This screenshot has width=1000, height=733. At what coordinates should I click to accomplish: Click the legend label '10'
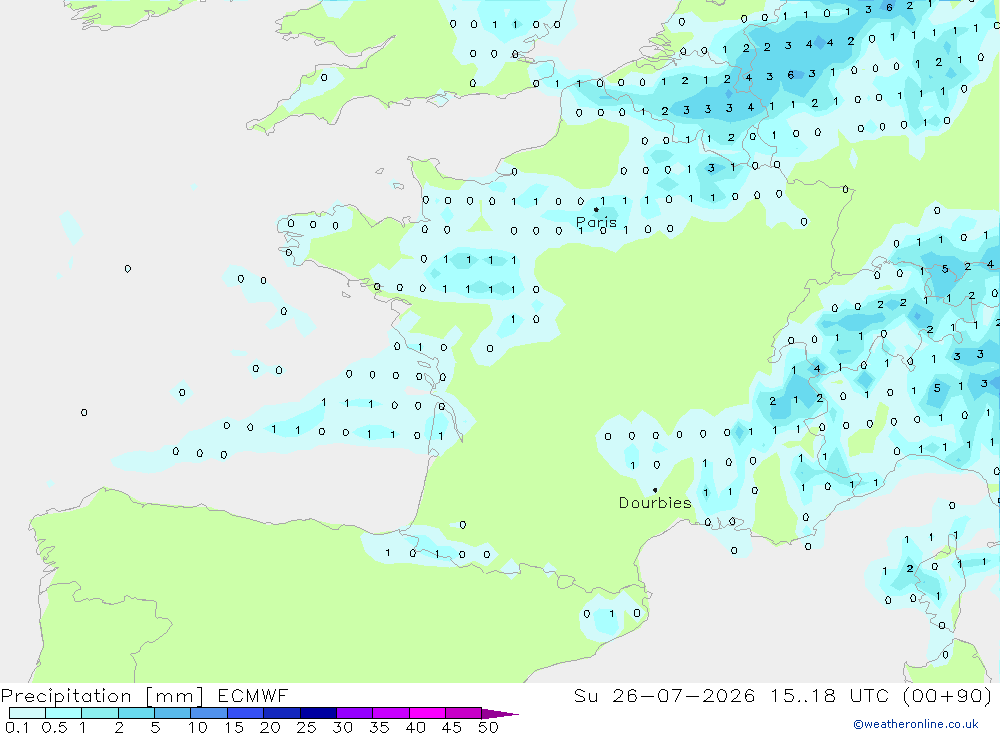pyautogui.click(x=198, y=727)
